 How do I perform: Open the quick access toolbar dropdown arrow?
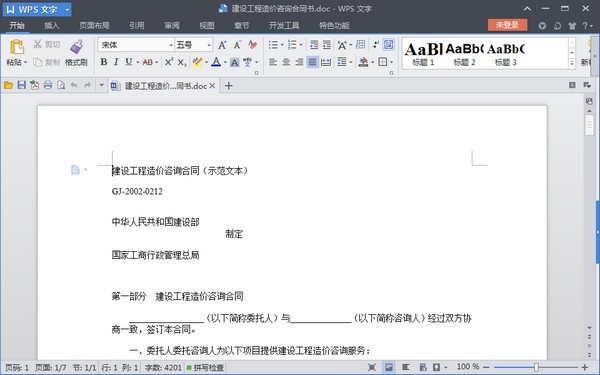point(101,85)
